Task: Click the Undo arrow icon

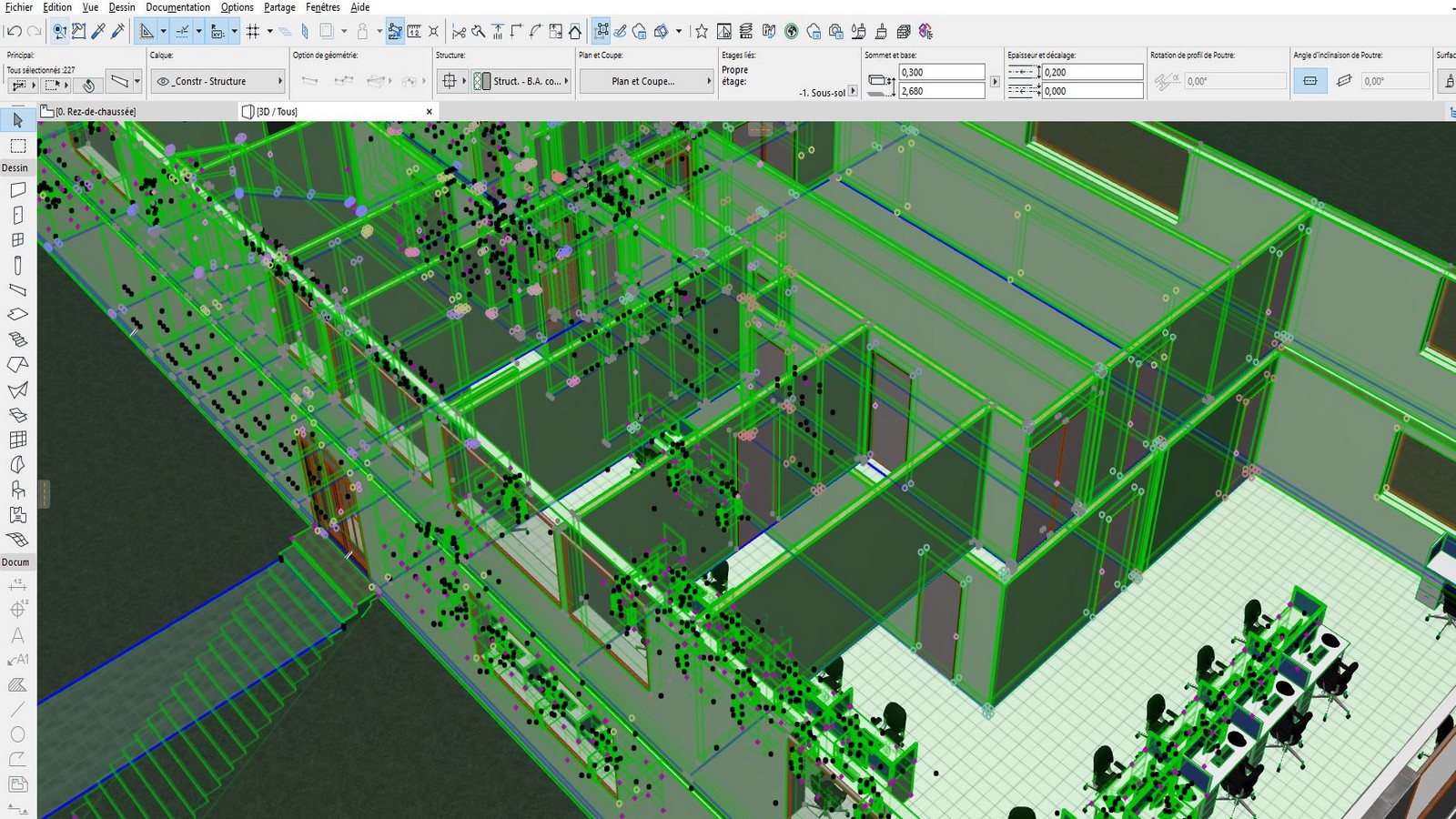Action: coord(14,32)
